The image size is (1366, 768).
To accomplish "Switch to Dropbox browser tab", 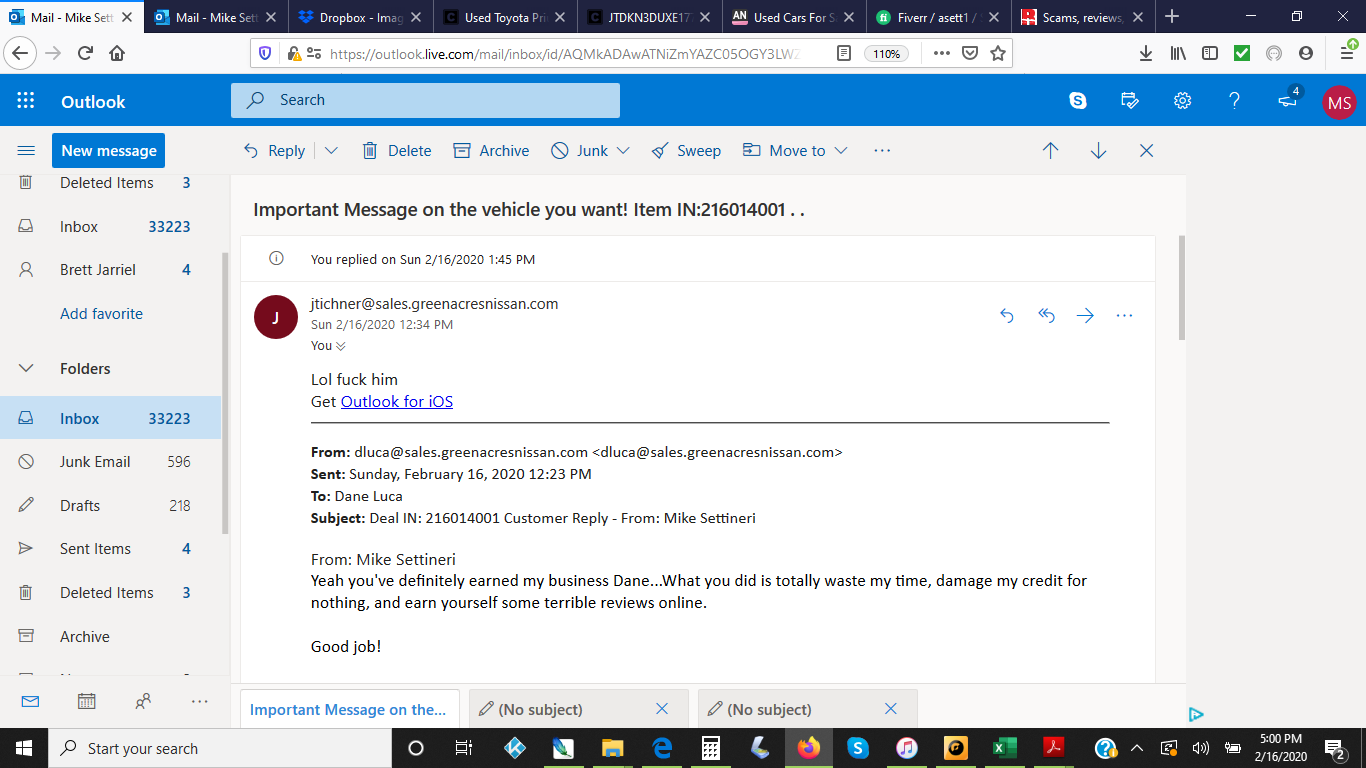I will tap(362, 17).
